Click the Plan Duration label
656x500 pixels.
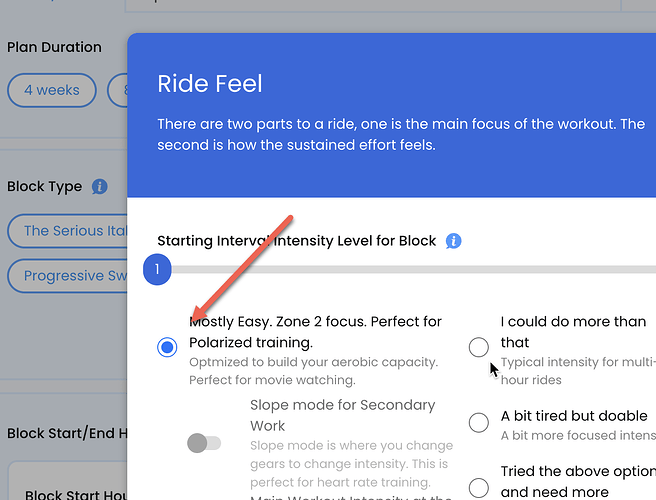point(54,47)
